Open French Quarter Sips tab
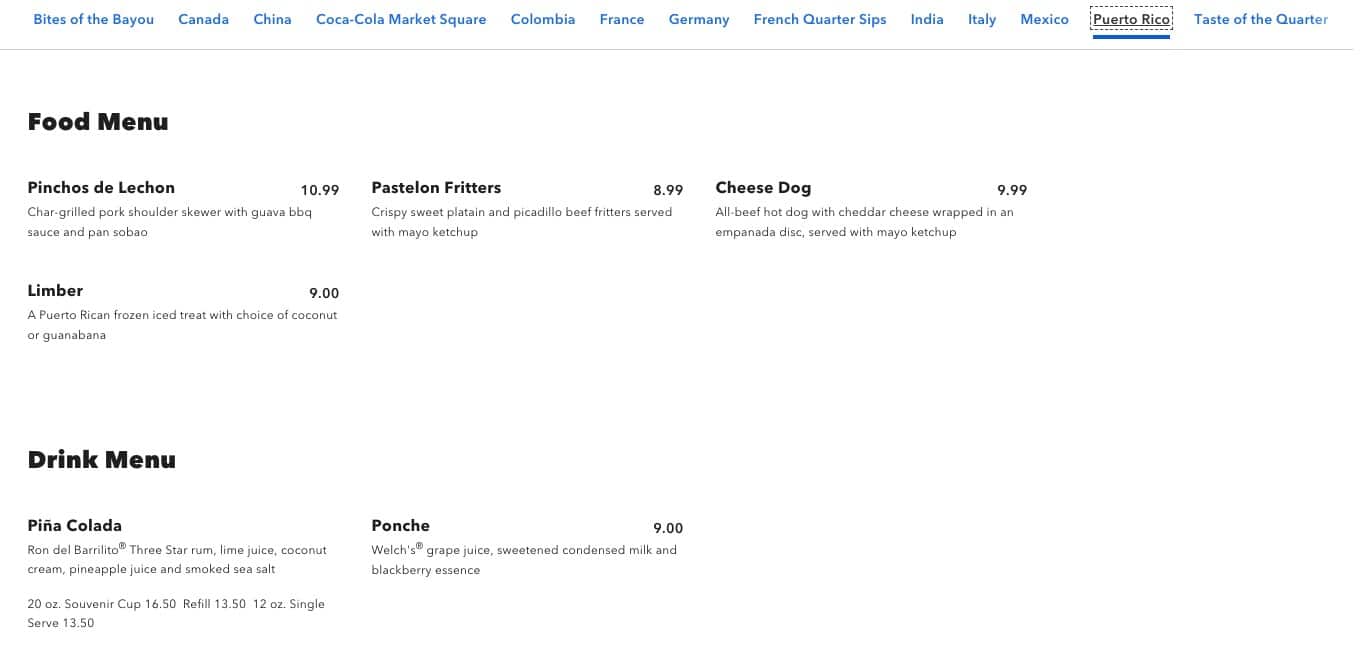The image size is (1367, 667). (820, 19)
